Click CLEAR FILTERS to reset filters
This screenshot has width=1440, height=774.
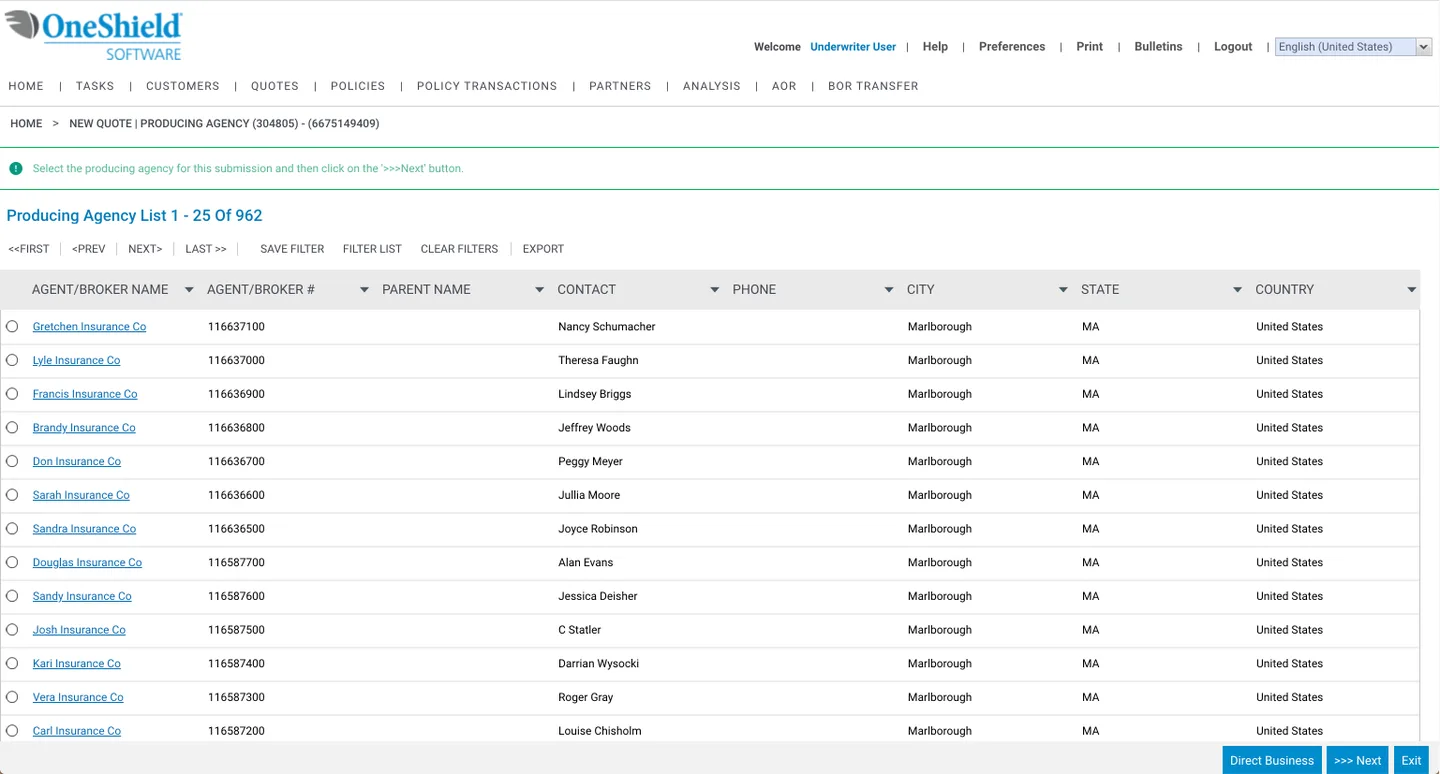pyautogui.click(x=458, y=248)
